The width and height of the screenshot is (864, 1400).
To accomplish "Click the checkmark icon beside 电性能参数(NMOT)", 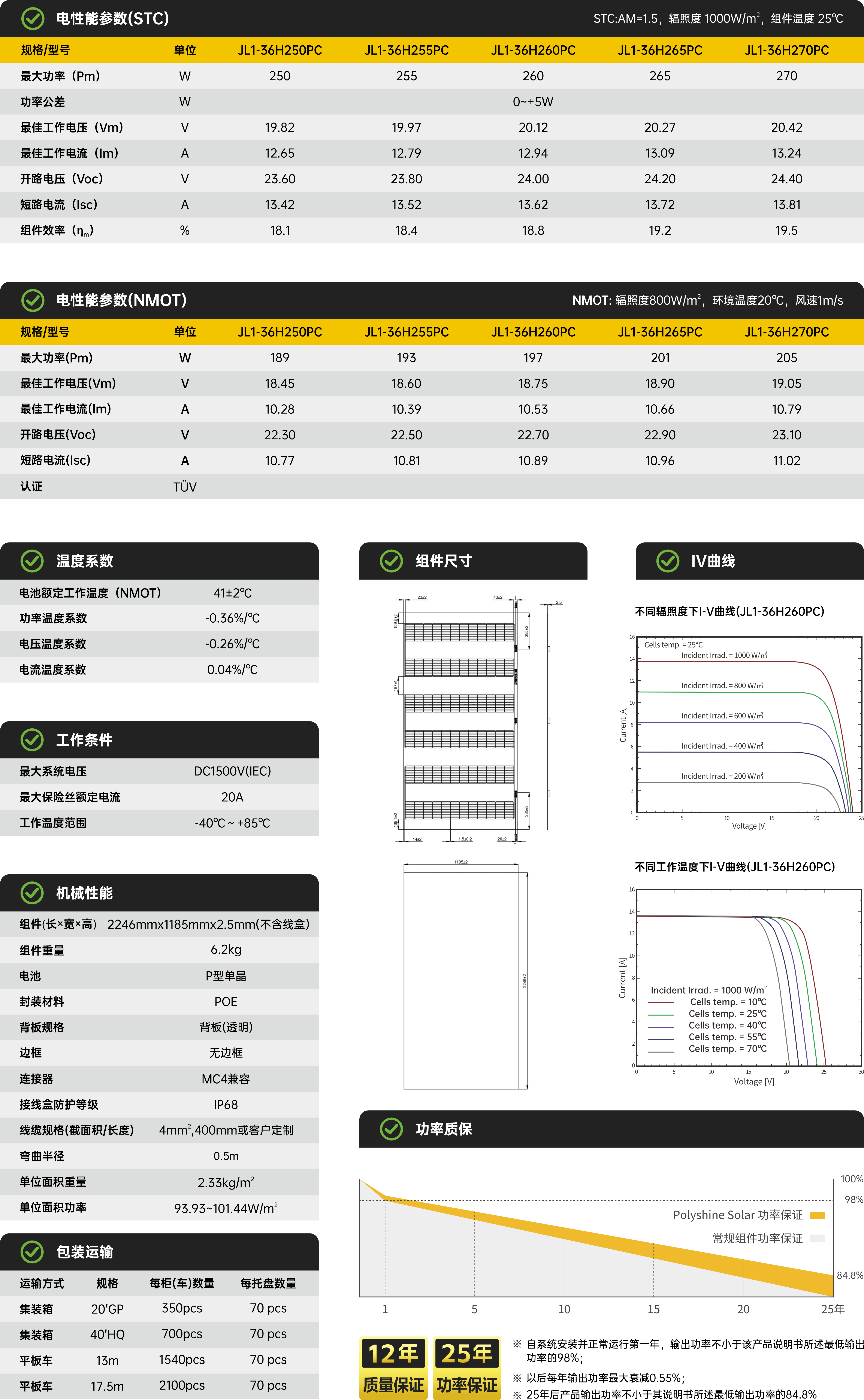I will [x=33, y=300].
